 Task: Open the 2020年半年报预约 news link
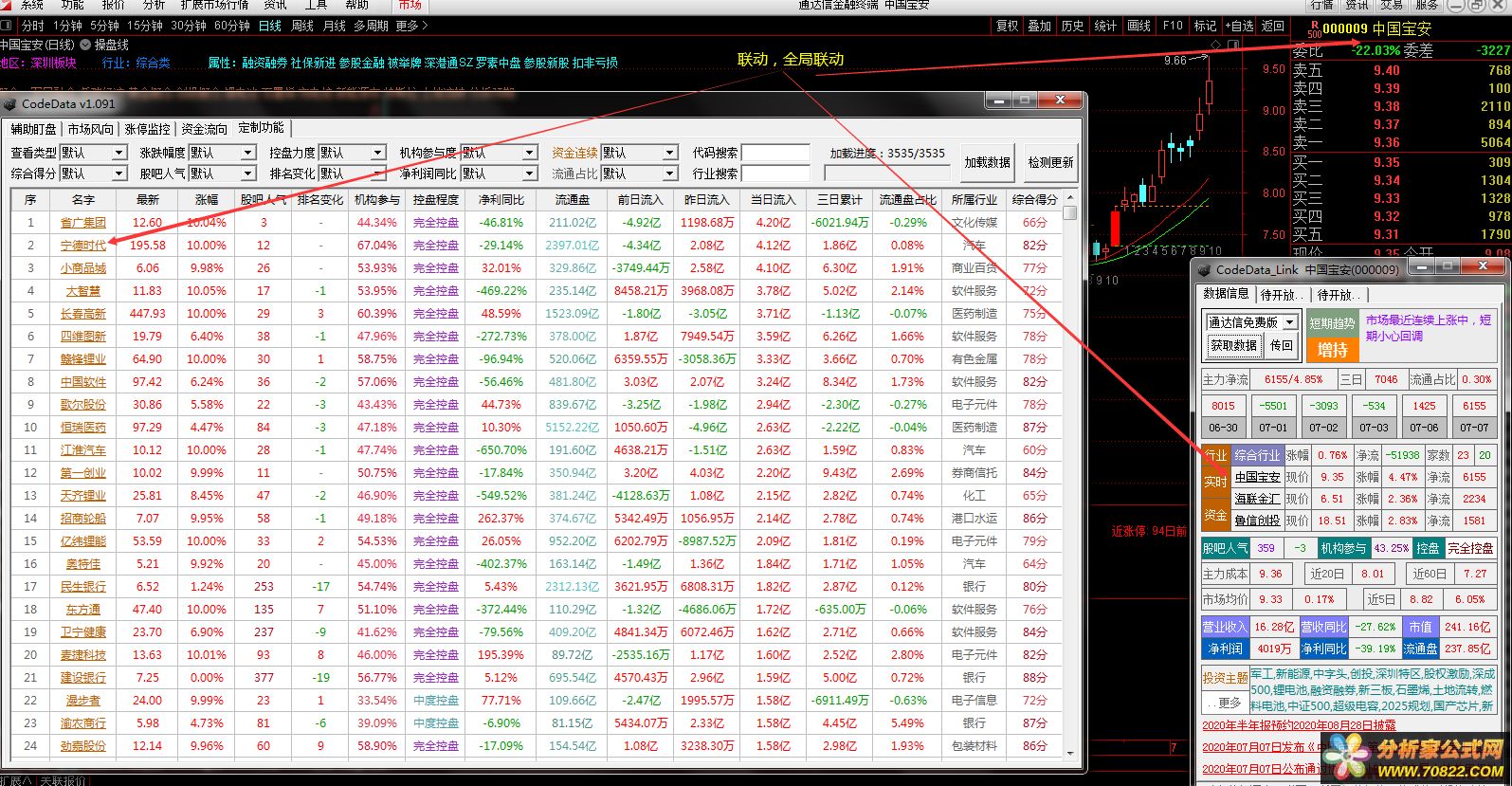[x=1299, y=725]
